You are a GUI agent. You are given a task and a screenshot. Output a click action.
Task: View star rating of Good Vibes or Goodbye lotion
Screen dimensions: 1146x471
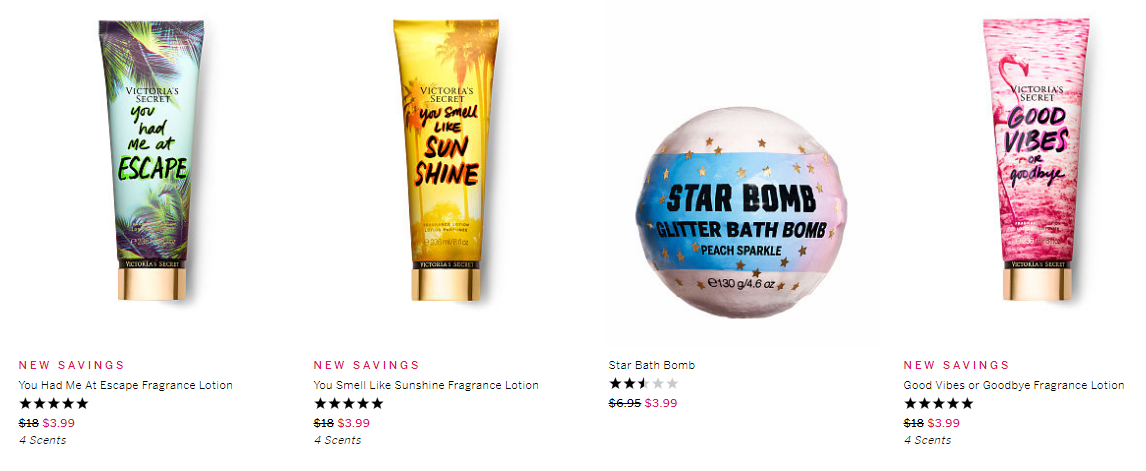(938, 403)
